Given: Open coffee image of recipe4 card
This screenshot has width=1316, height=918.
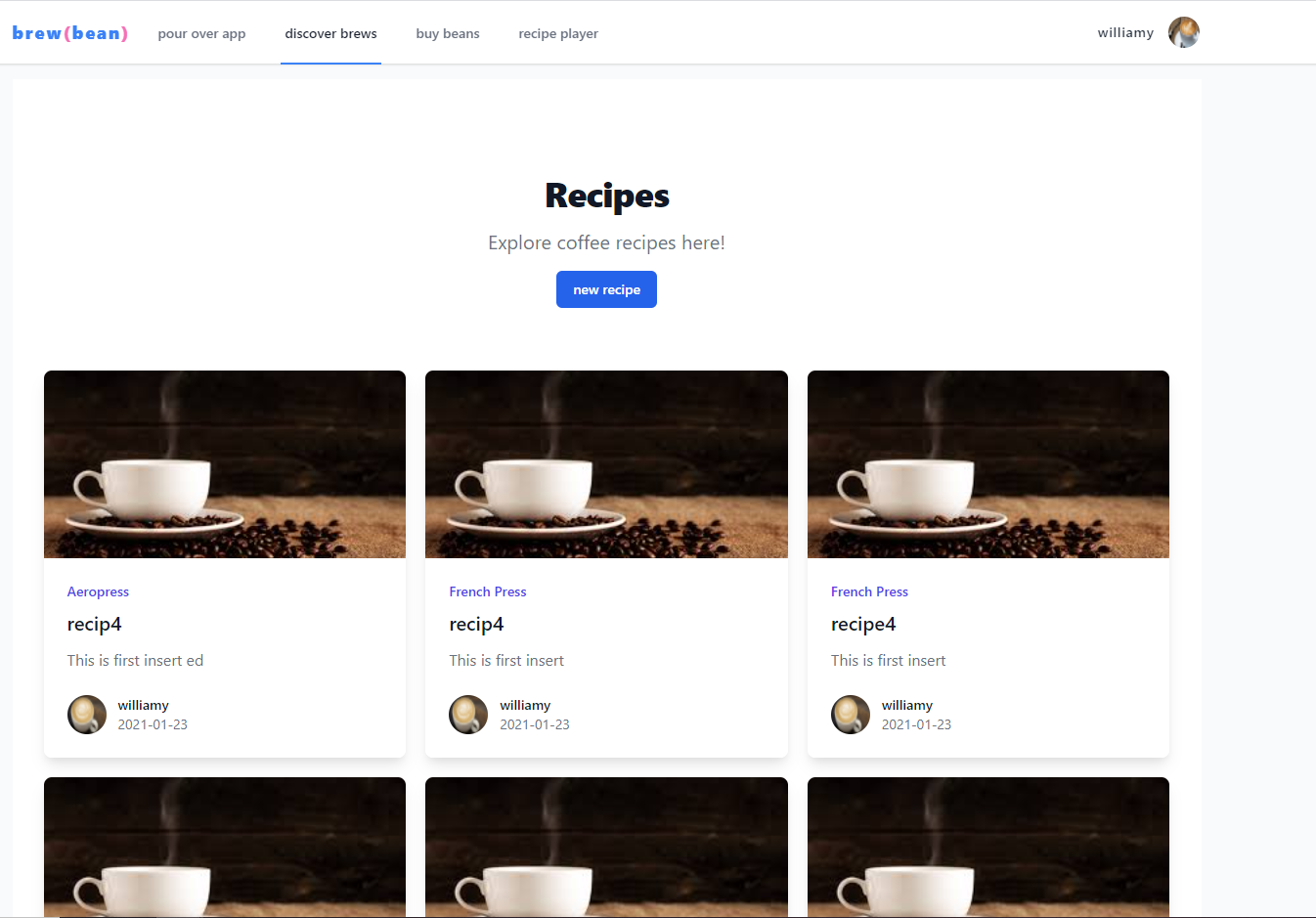Looking at the screenshot, I should [988, 464].
